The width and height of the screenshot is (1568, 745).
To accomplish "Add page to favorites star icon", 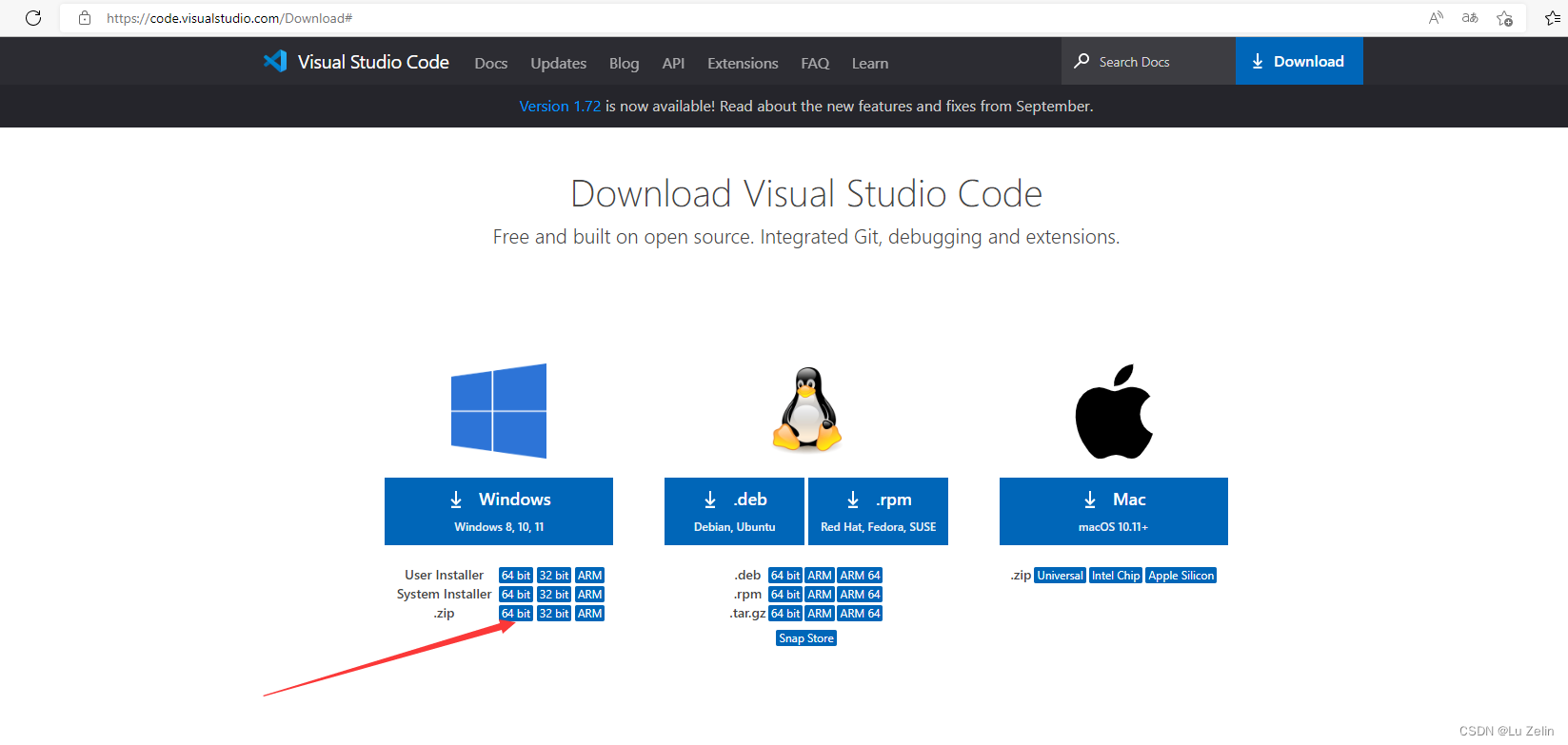I will pyautogui.click(x=1504, y=18).
